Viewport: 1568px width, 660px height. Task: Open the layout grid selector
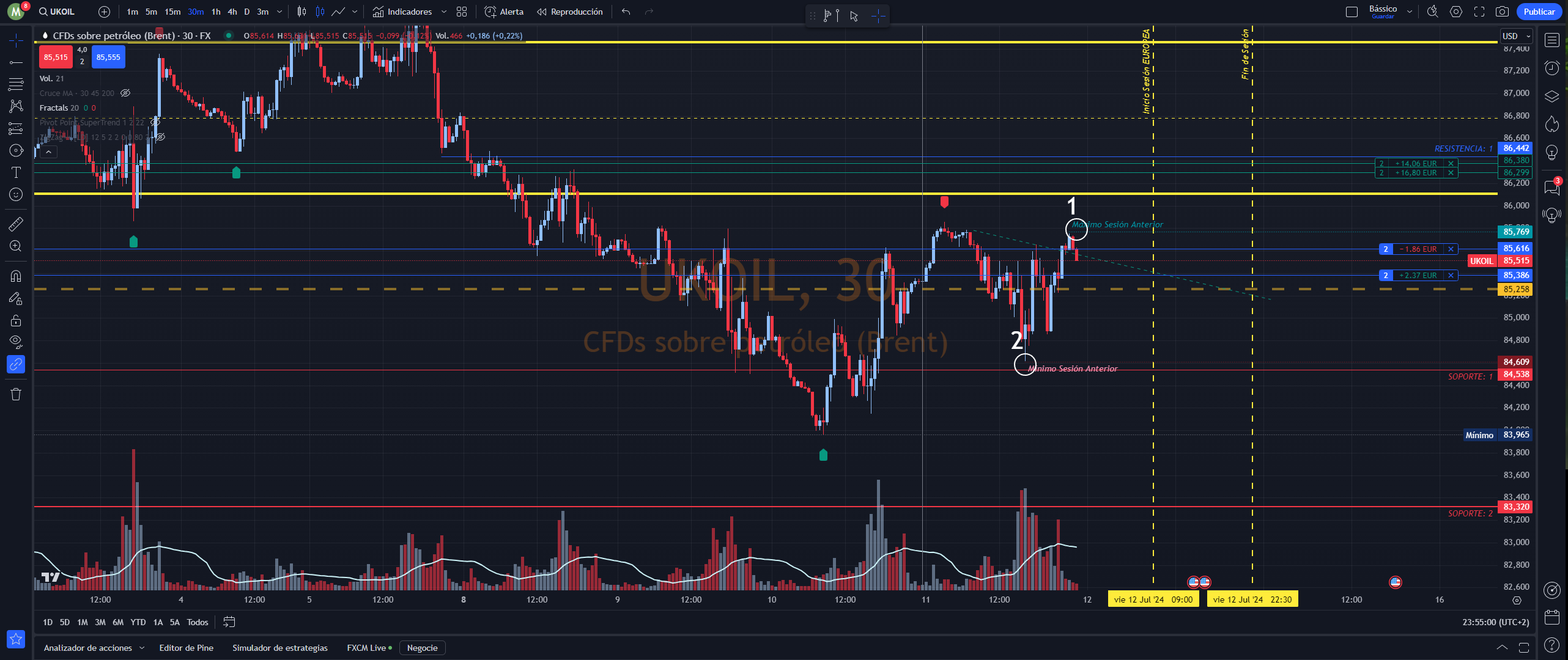click(x=462, y=12)
